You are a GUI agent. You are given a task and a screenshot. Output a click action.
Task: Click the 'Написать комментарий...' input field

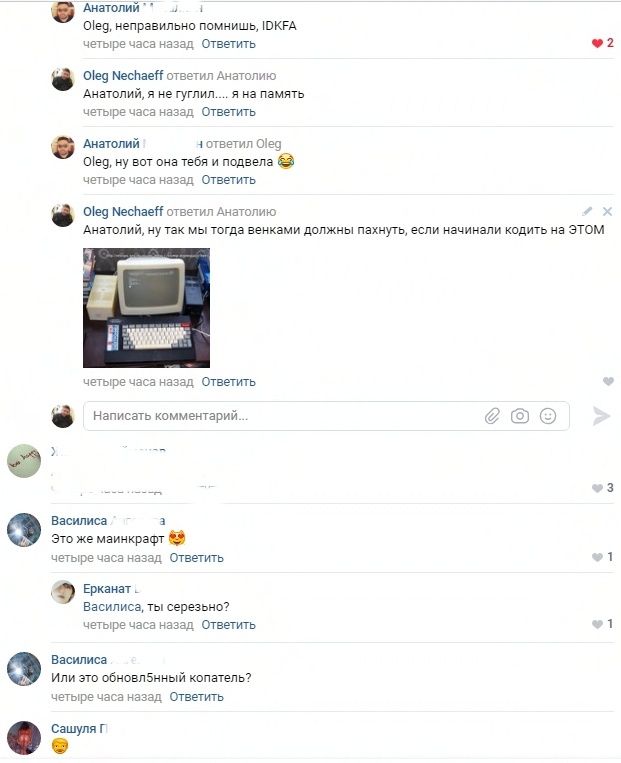pos(326,416)
